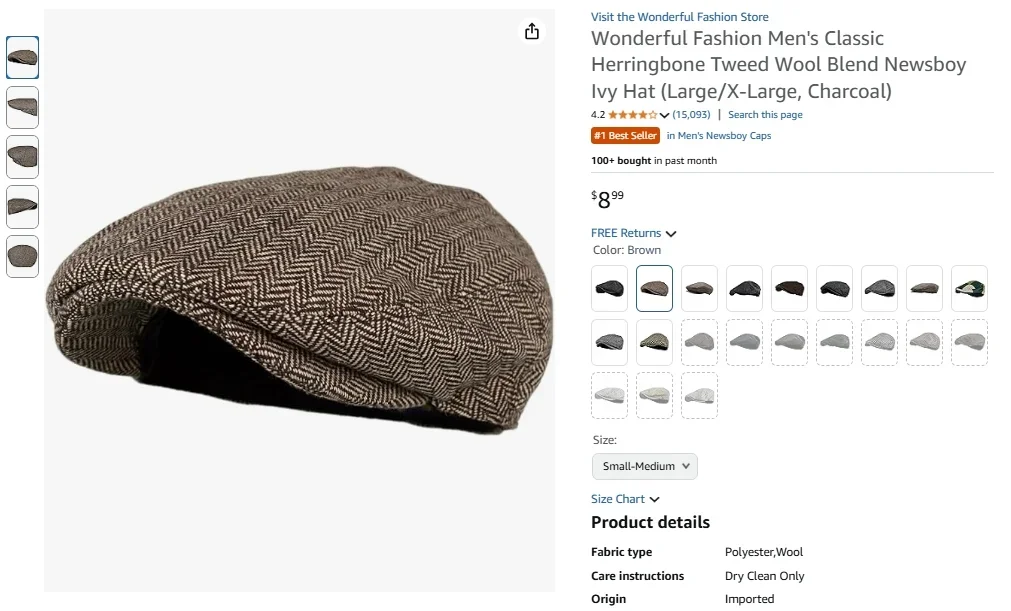
Task: Click the share icon on product image
Action: [x=531, y=31]
